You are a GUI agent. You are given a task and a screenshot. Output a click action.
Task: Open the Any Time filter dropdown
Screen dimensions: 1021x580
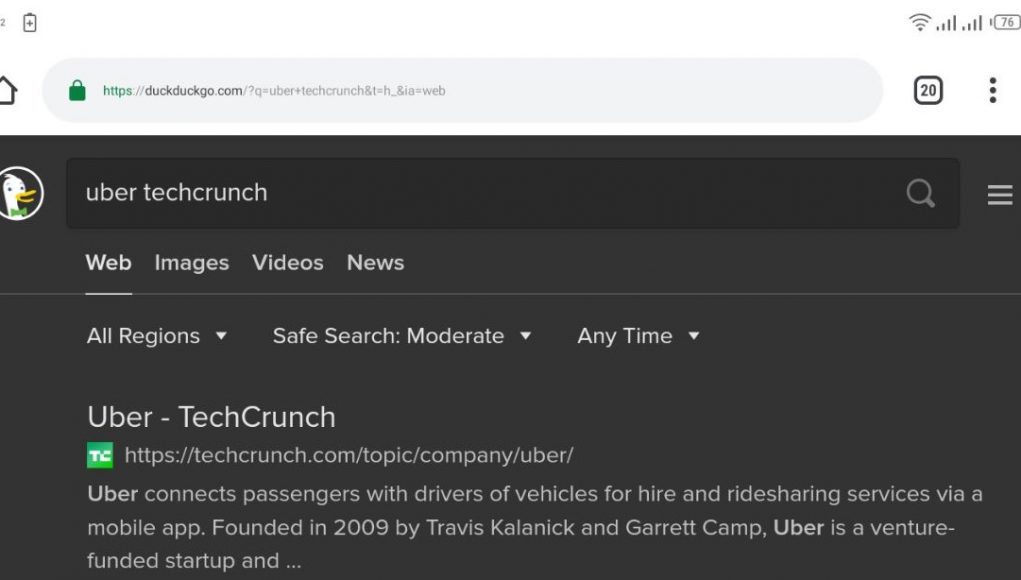639,336
